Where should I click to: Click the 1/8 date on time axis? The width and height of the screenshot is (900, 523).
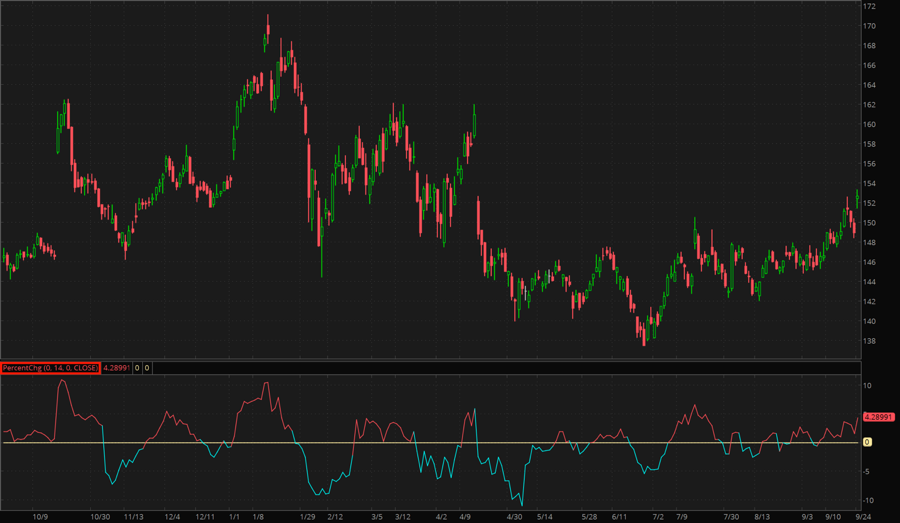click(x=258, y=516)
